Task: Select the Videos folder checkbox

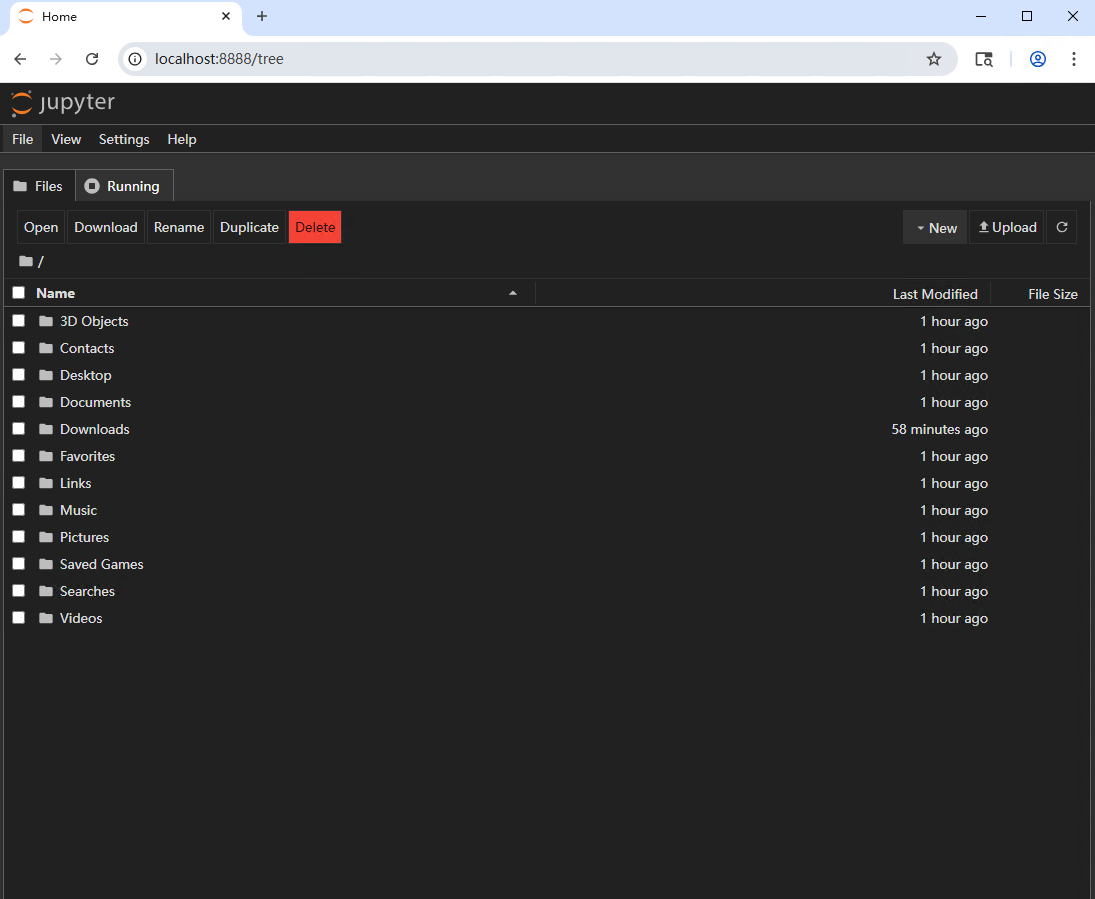Action: tap(18, 618)
